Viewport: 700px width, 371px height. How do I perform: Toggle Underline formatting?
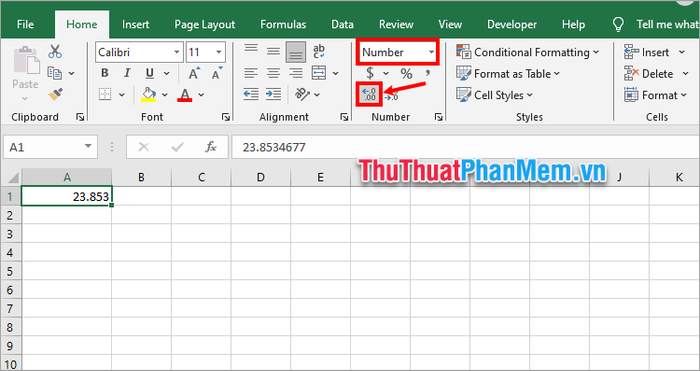150,73
